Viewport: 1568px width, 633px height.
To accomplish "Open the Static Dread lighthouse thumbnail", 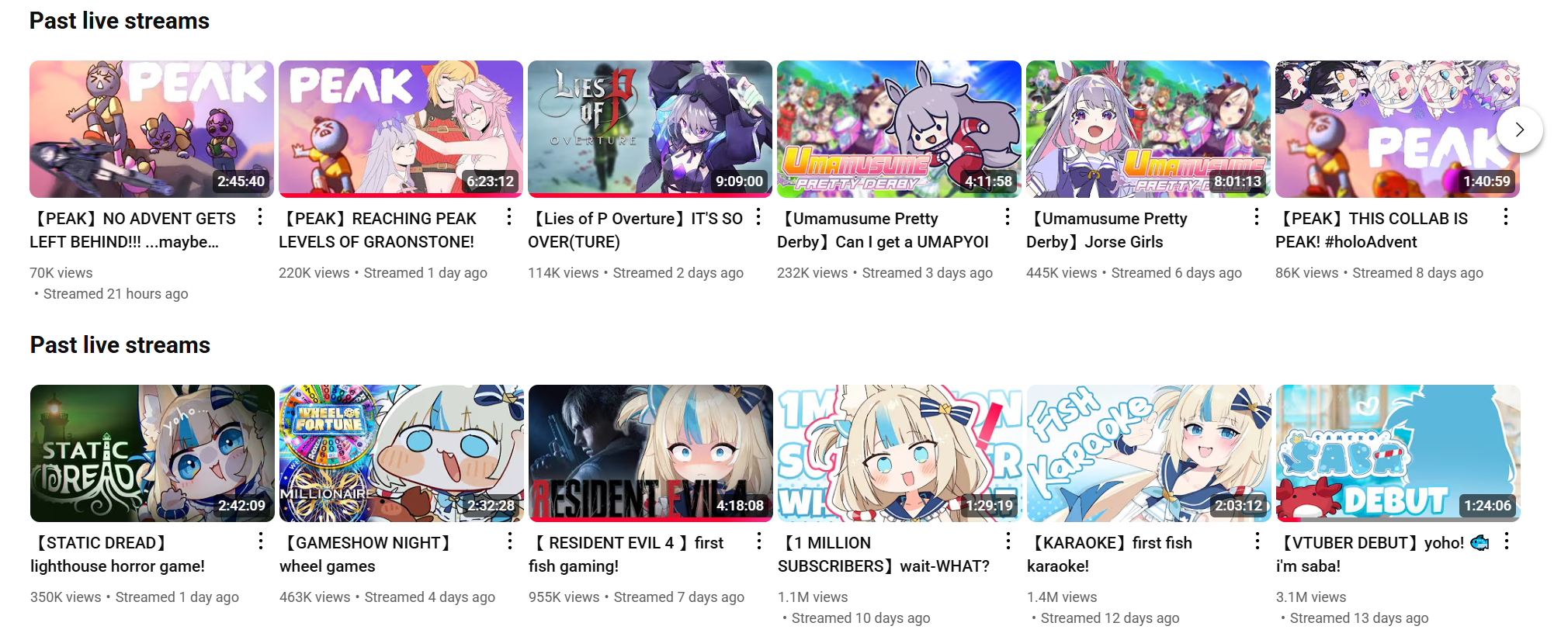I will tap(152, 453).
